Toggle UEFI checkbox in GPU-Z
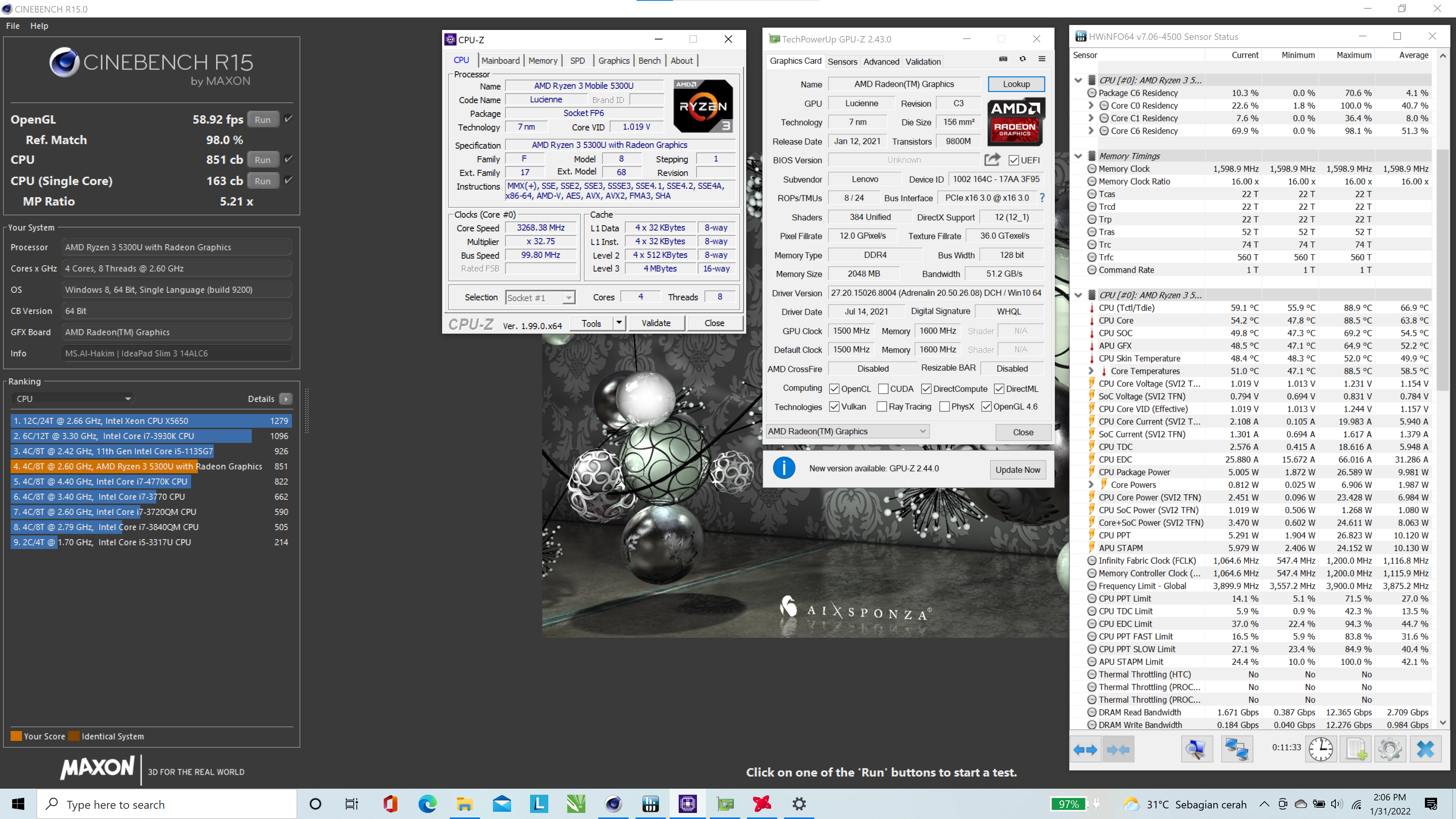The width and height of the screenshot is (1456, 819). pos(1014,160)
